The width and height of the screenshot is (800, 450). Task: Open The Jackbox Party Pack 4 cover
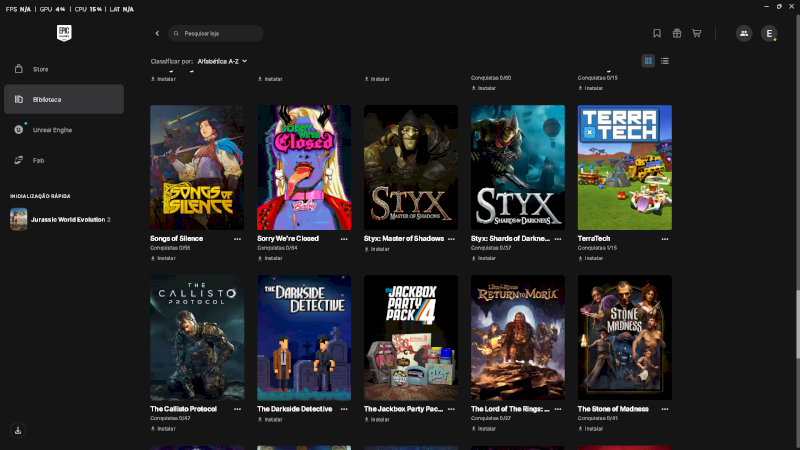[x=411, y=338]
